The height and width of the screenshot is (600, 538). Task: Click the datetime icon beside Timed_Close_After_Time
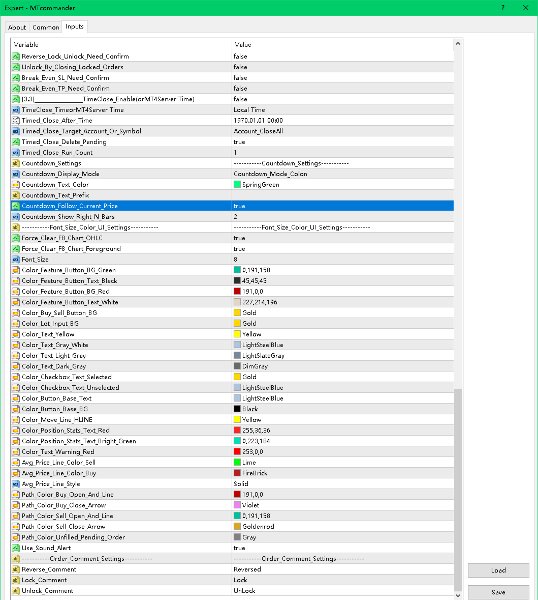pyautogui.click(x=16, y=121)
